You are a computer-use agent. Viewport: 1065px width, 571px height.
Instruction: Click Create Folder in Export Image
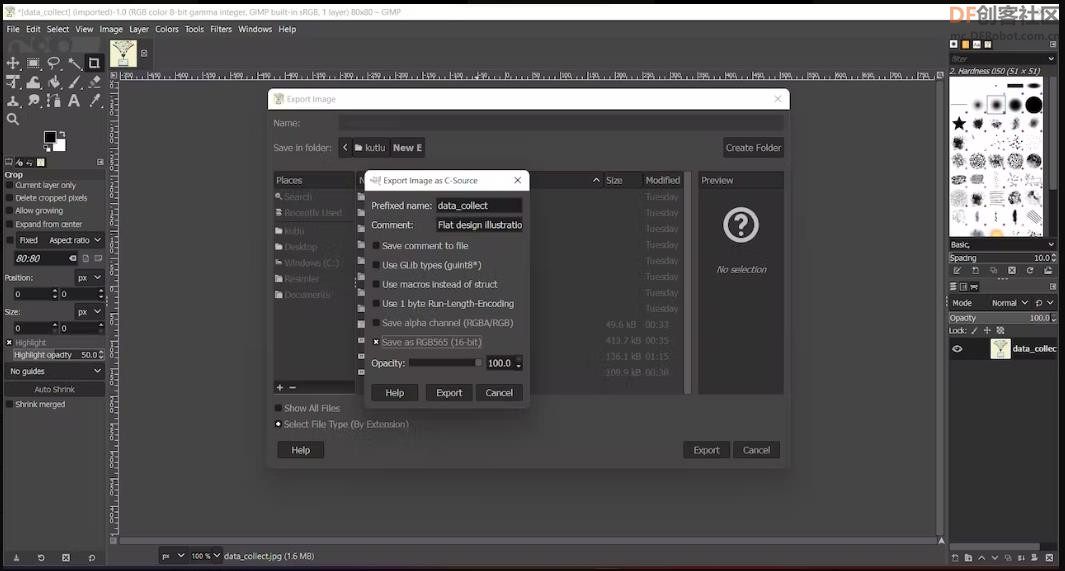click(x=753, y=147)
